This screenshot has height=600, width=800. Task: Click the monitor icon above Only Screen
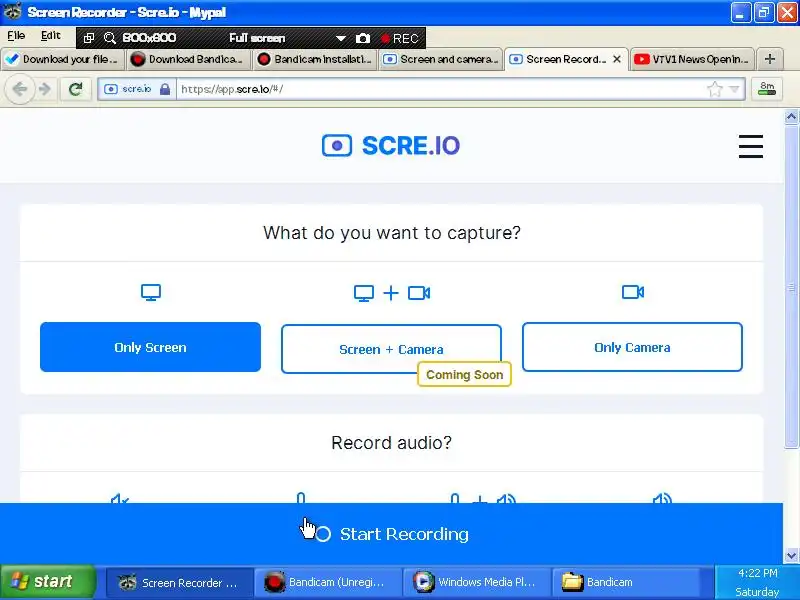tap(151, 292)
